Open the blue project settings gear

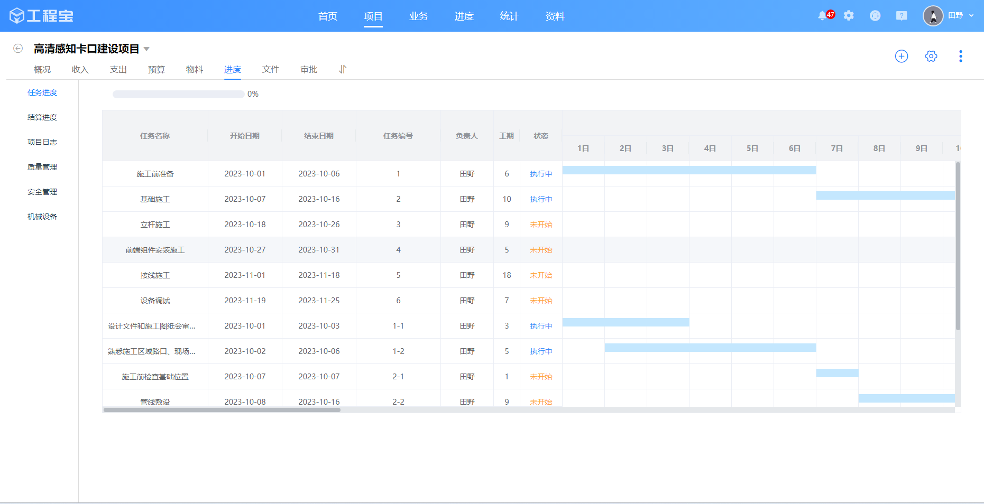coord(931,56)
